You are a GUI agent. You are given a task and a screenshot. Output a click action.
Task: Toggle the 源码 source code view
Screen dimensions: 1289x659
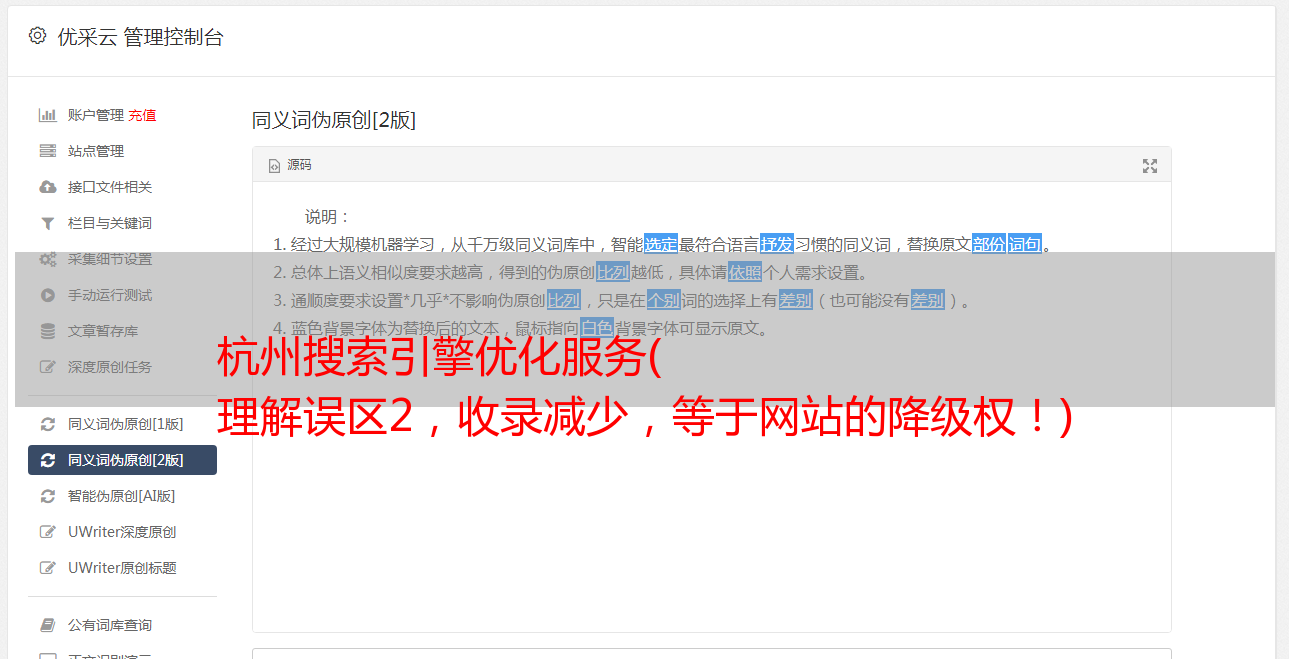(290, 165)
